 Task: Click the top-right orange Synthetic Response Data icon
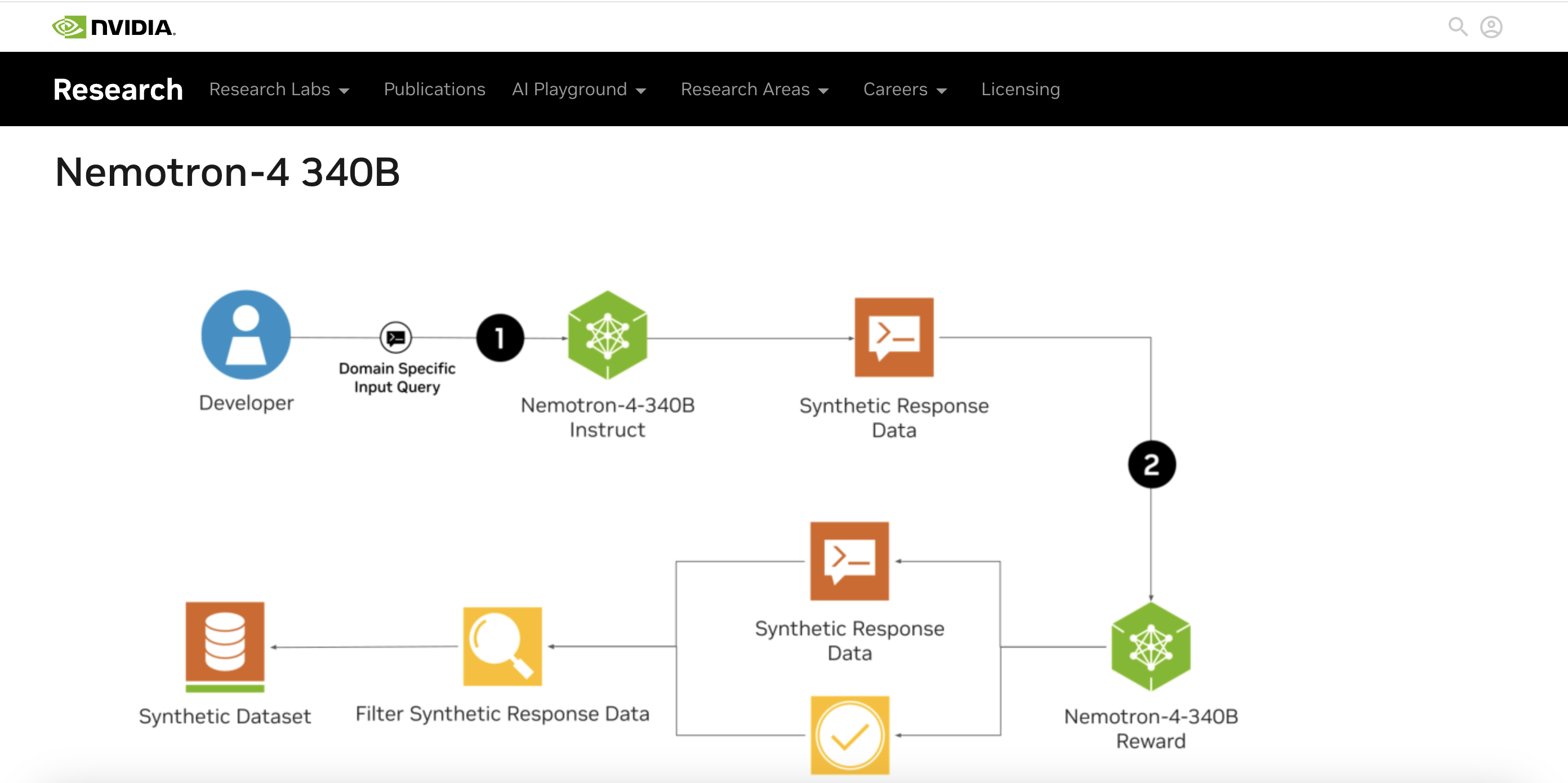tap(894, 337)
